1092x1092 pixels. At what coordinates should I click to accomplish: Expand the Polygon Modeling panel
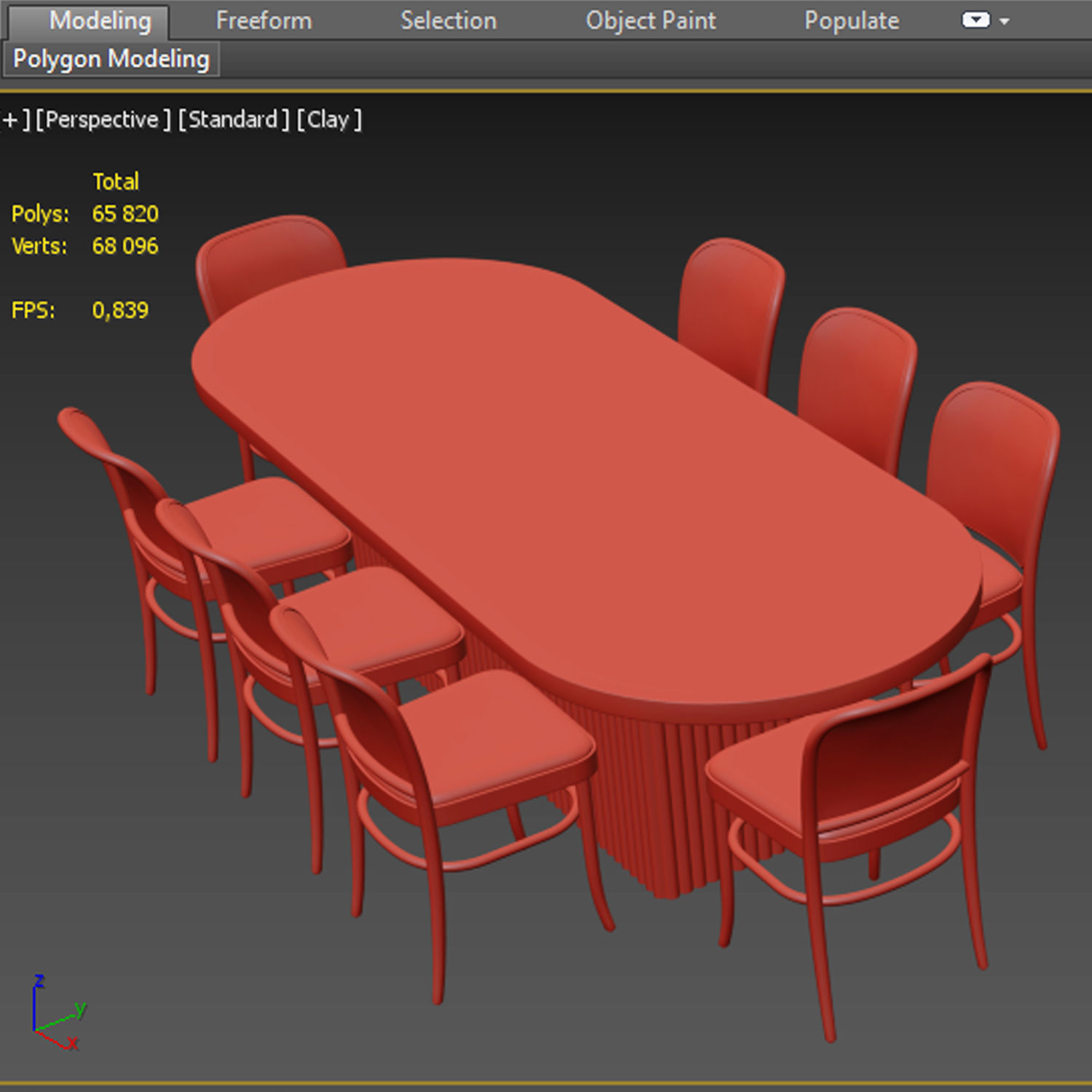pyautogui.click(x=111, y=59)
